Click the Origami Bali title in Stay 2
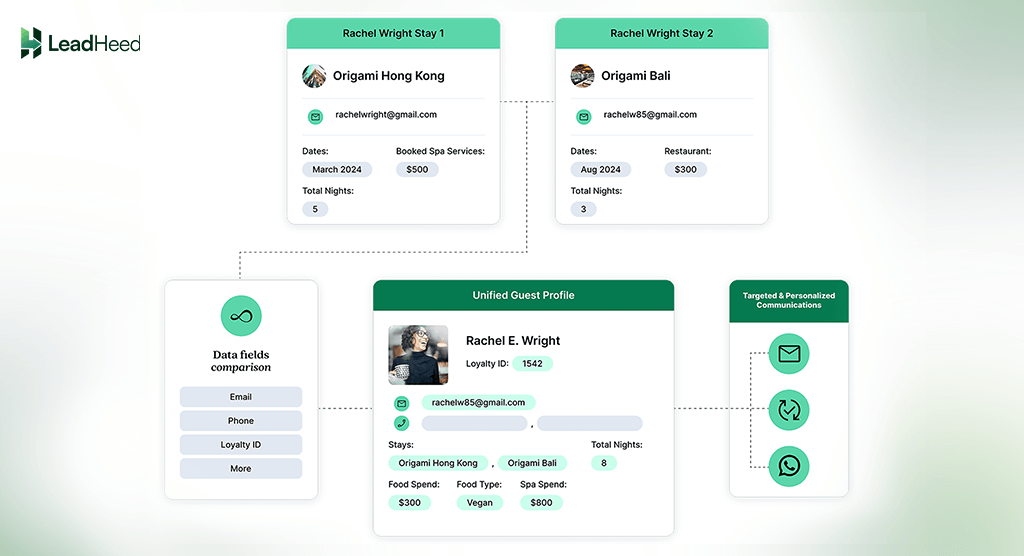This screenshot has height=556, width=1024. (x=635, y=76)
